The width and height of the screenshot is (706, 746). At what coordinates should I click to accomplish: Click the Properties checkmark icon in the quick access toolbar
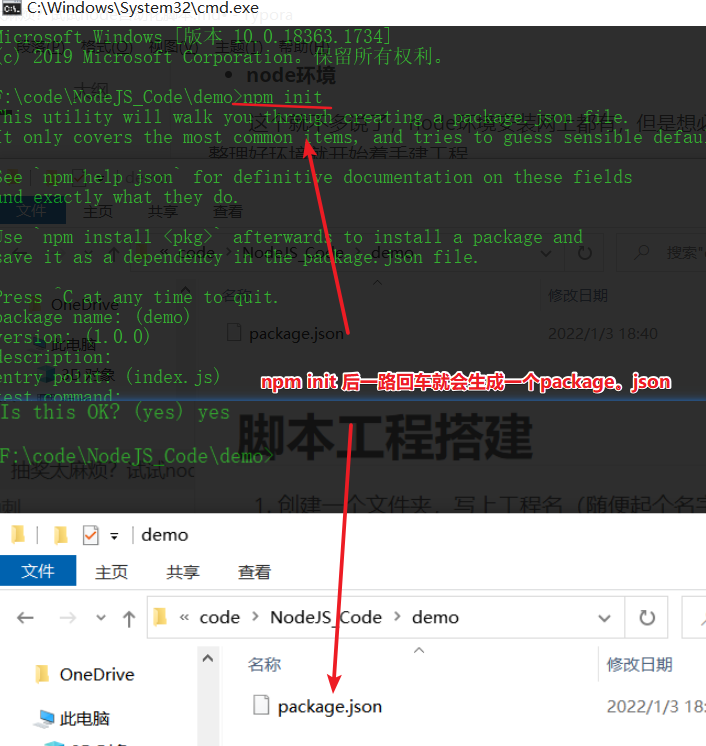pos(90,535)
